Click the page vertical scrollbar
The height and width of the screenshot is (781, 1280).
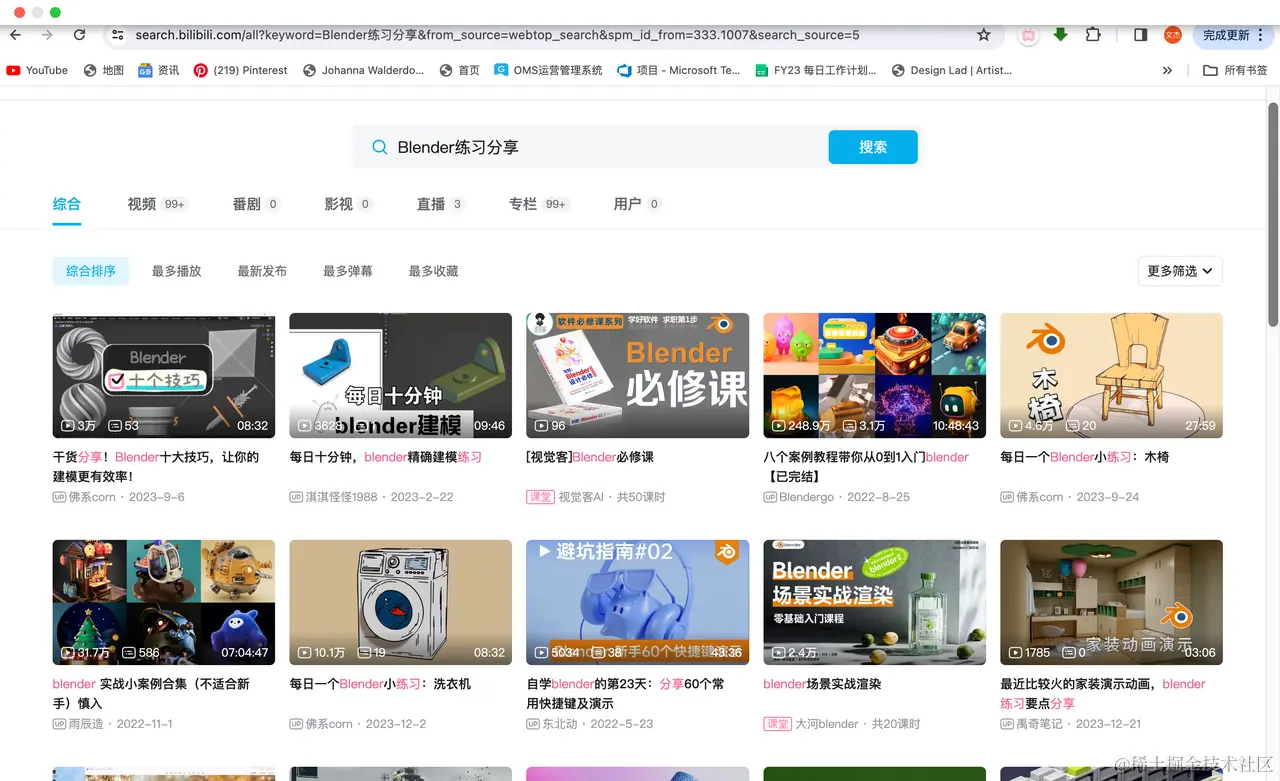(x=1273, y=214)
